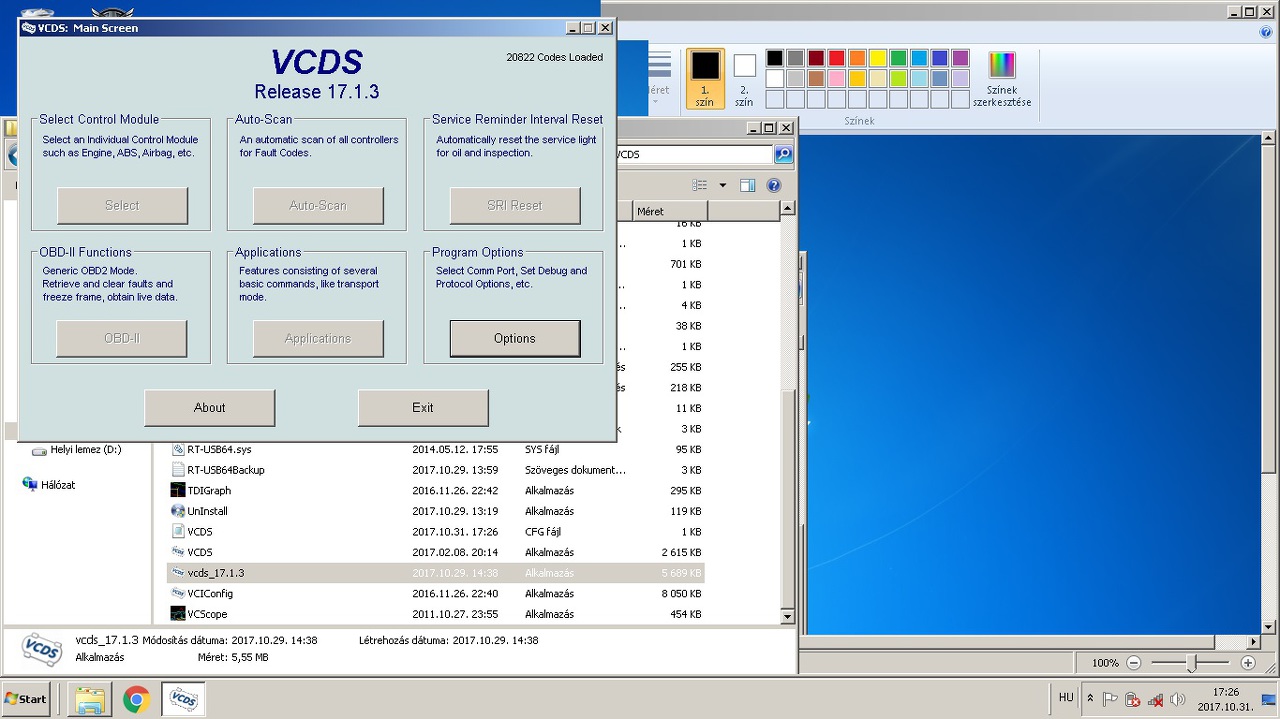Click the Exit button in VCDS

(423, 407)
